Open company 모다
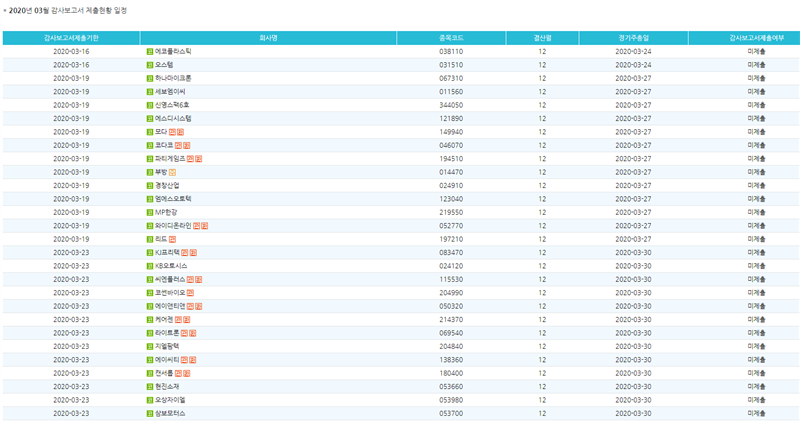 (161, 132)
